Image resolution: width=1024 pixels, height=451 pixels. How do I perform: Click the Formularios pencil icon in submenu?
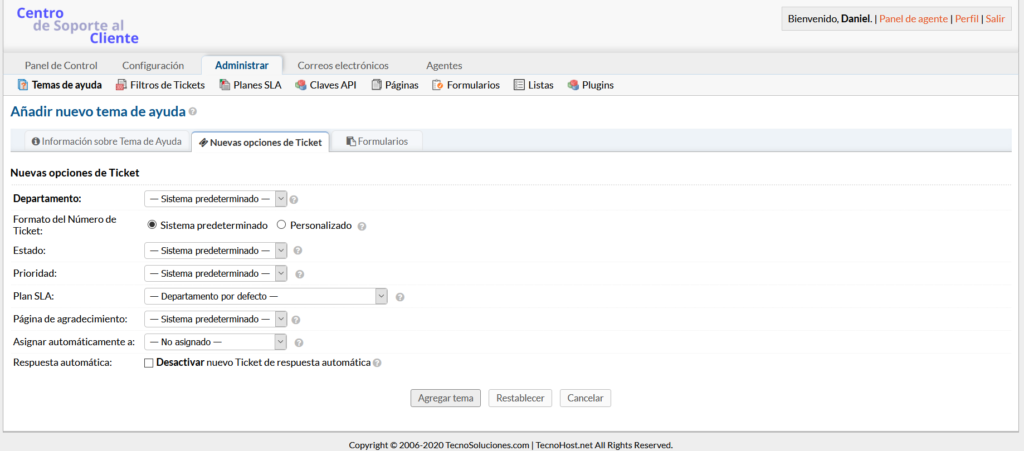click(x=438, y=85)
